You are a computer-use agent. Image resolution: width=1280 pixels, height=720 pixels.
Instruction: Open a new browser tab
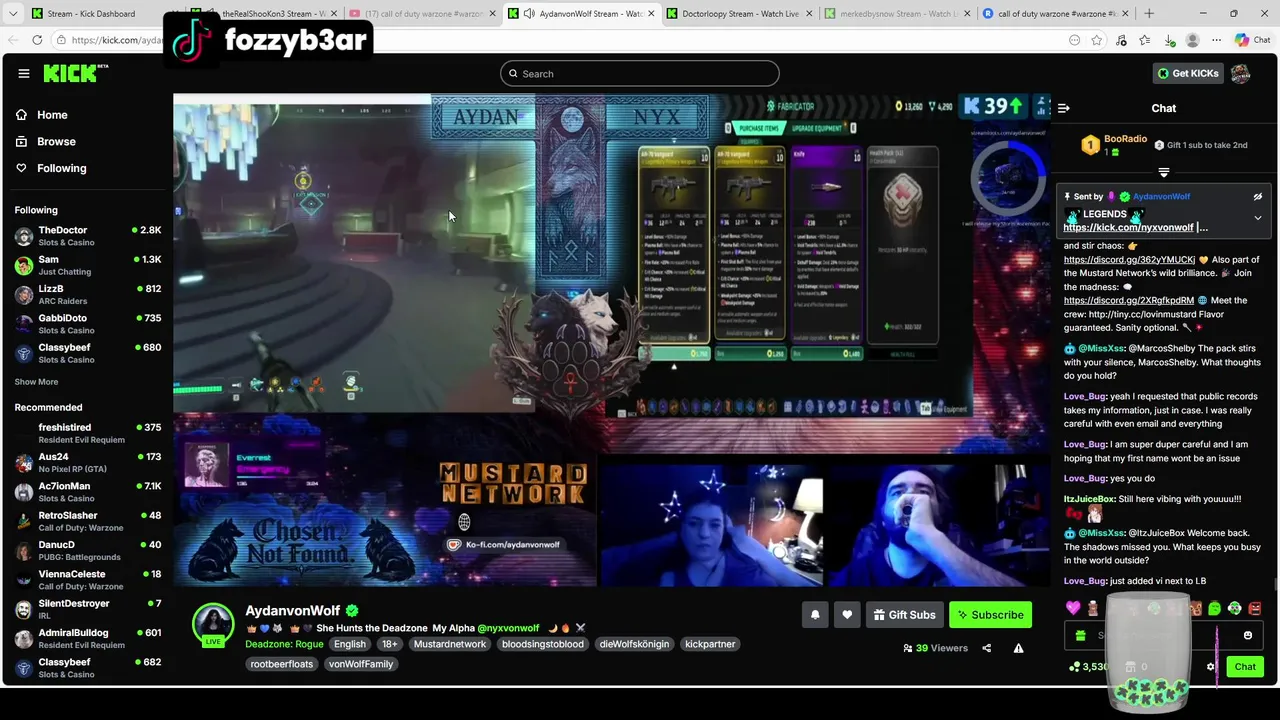point(1148,14)
